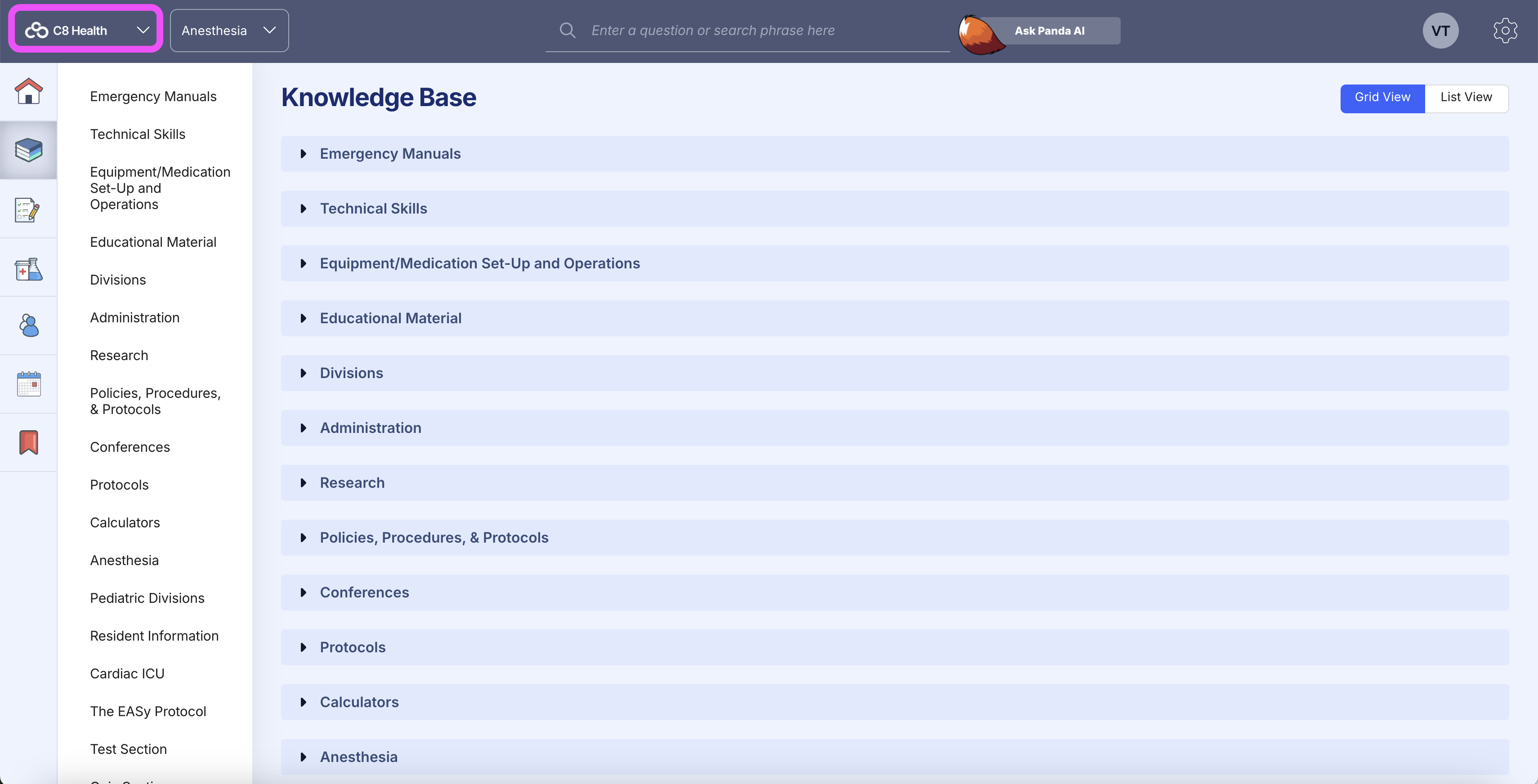Expand the Administration section arrow
Screen dimensions: 1538x784
pos(303,428)
